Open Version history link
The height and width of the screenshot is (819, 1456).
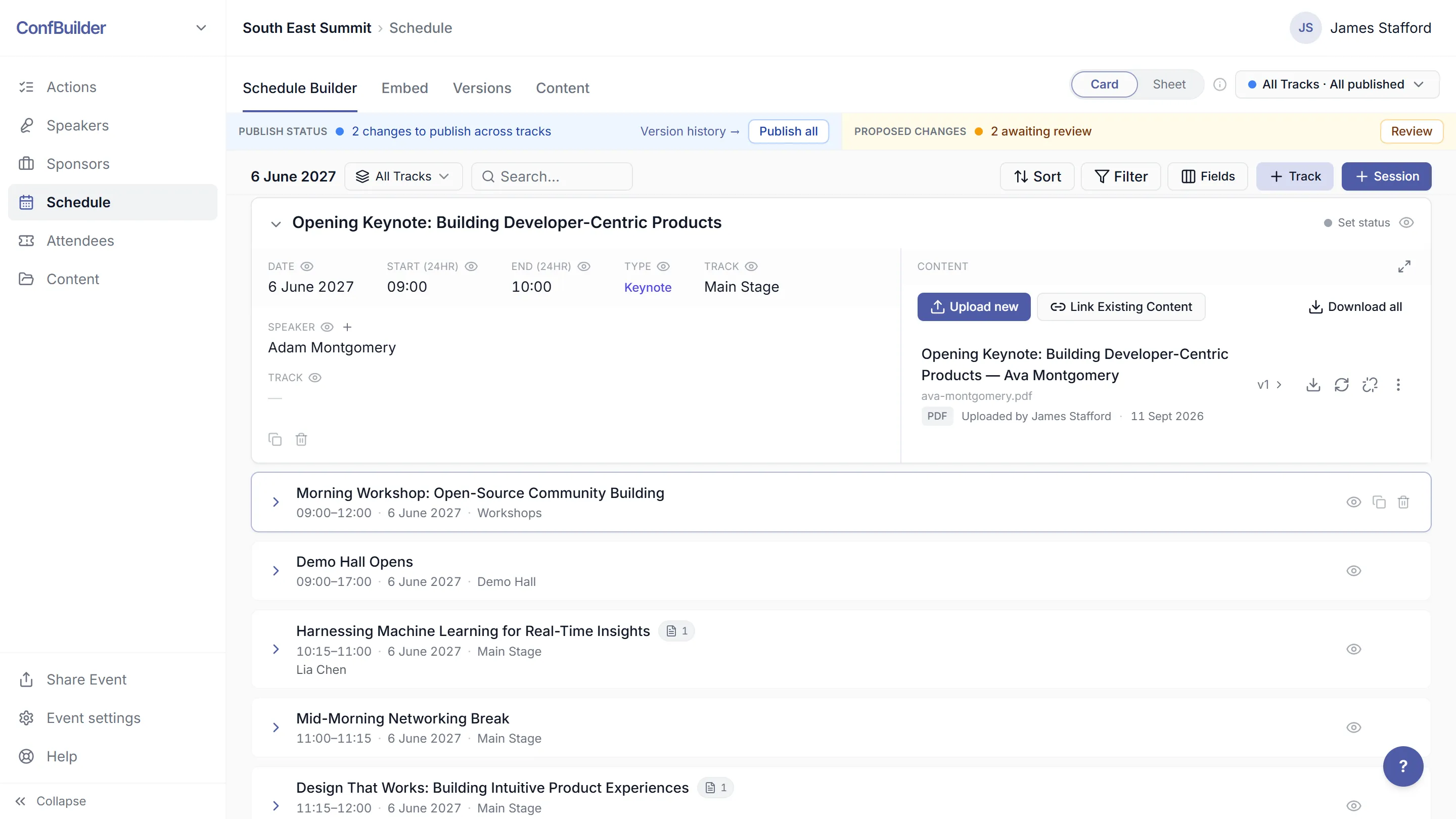[690, 131]
